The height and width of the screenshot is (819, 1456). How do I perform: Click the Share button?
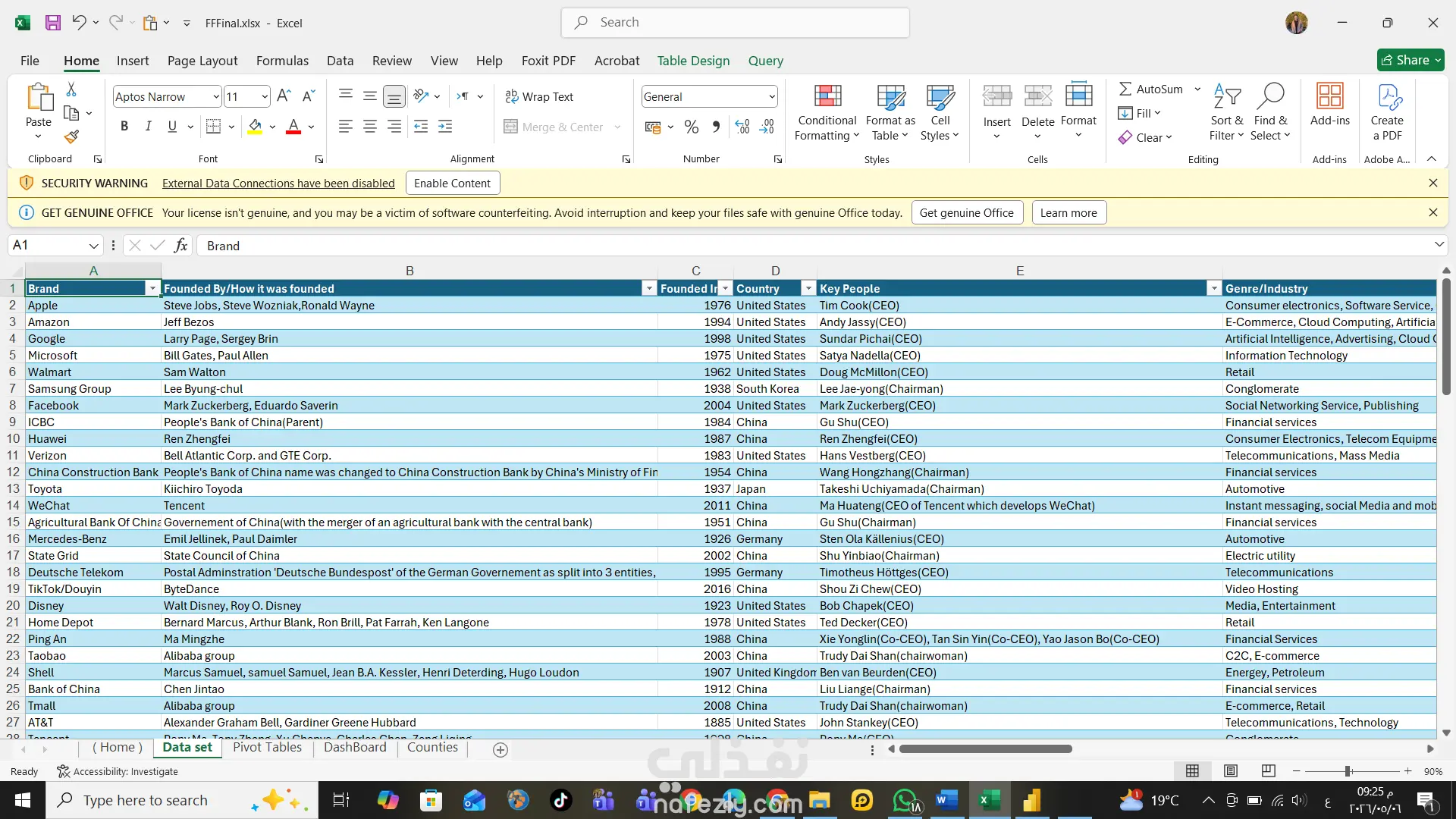pos(1410,60)
